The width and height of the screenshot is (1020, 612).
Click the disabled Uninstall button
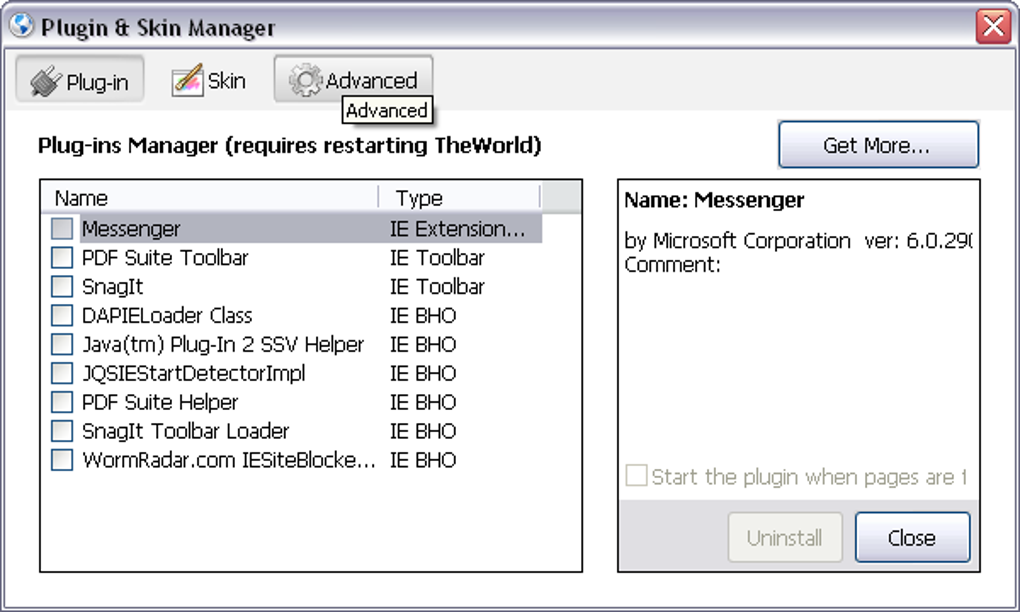click(x=785, y=537)
